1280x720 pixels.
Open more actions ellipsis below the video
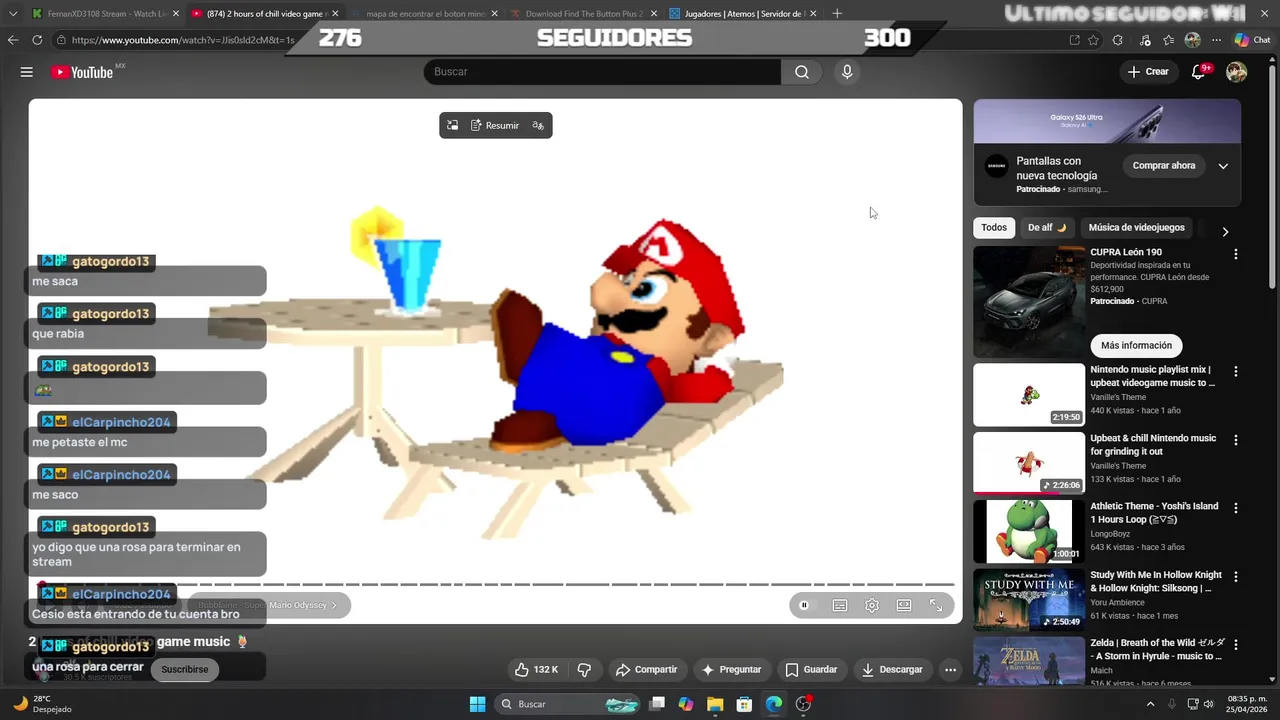(x=951, y=669)
